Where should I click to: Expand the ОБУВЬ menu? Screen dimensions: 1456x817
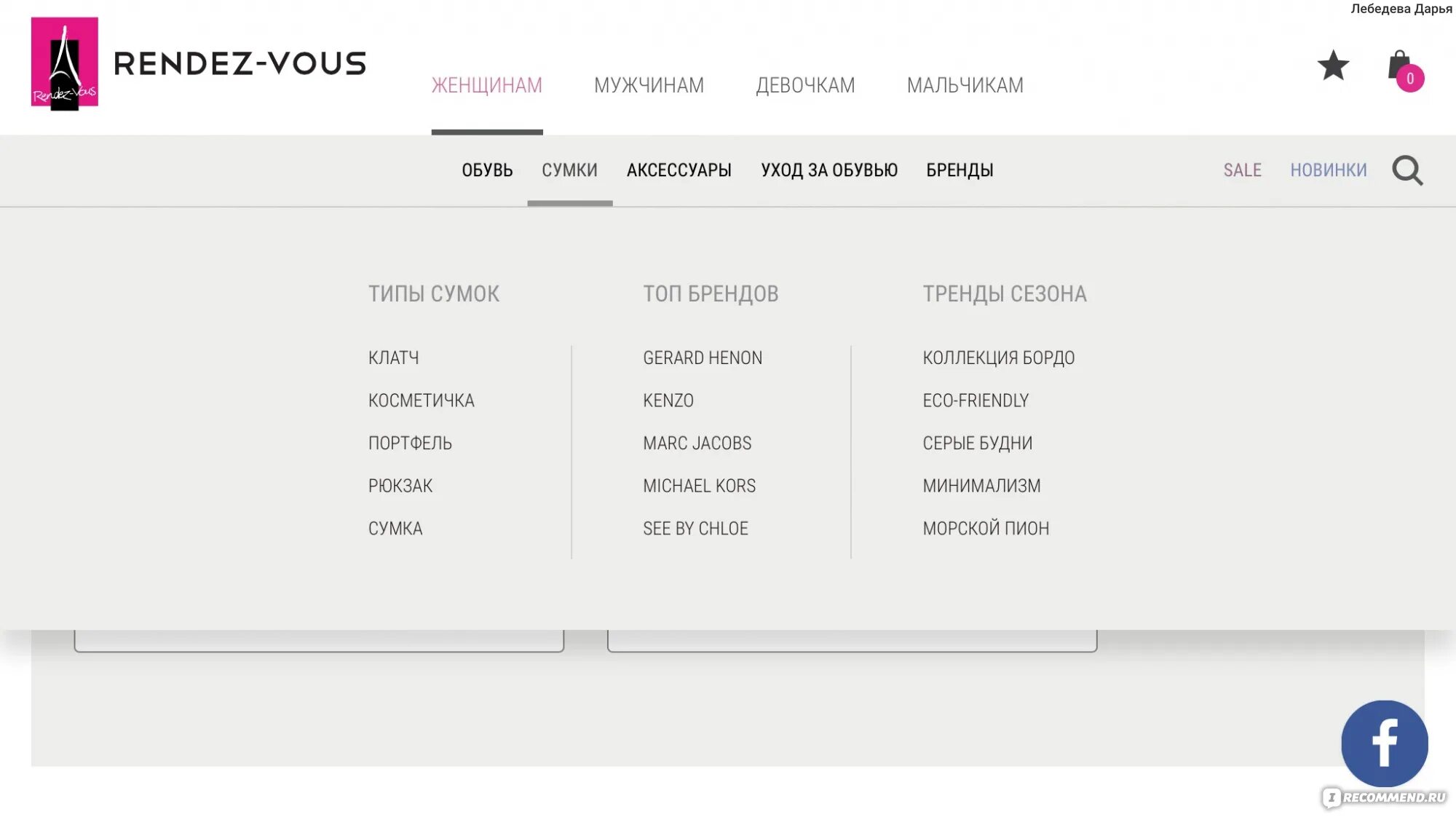tap(487, 170)
